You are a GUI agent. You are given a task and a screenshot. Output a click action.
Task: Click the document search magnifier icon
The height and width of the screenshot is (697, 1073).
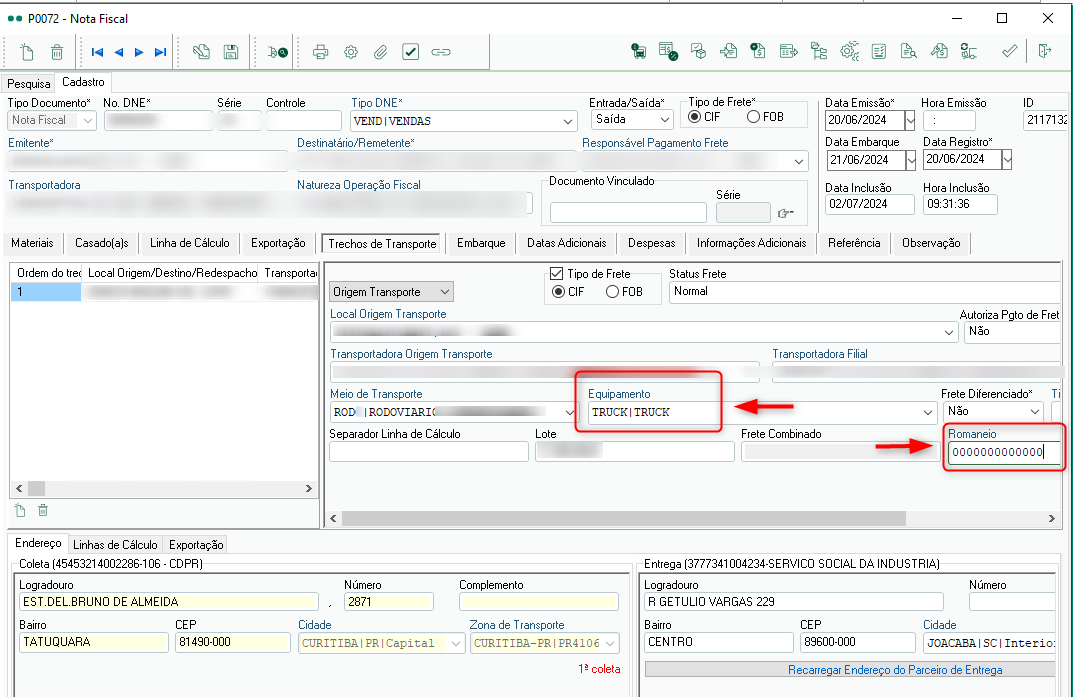click(x=908, y=51)
